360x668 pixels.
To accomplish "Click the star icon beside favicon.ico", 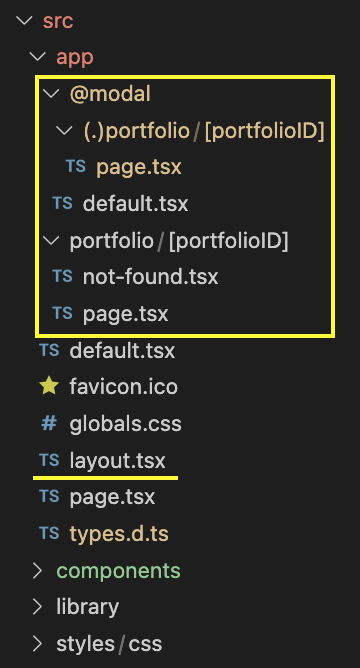I will [49, 387].
